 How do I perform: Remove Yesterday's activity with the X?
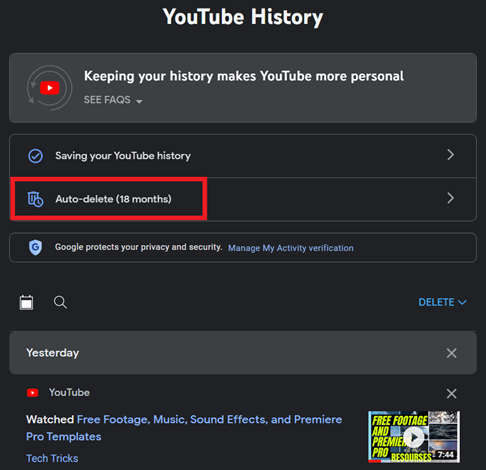coord(451,353)
